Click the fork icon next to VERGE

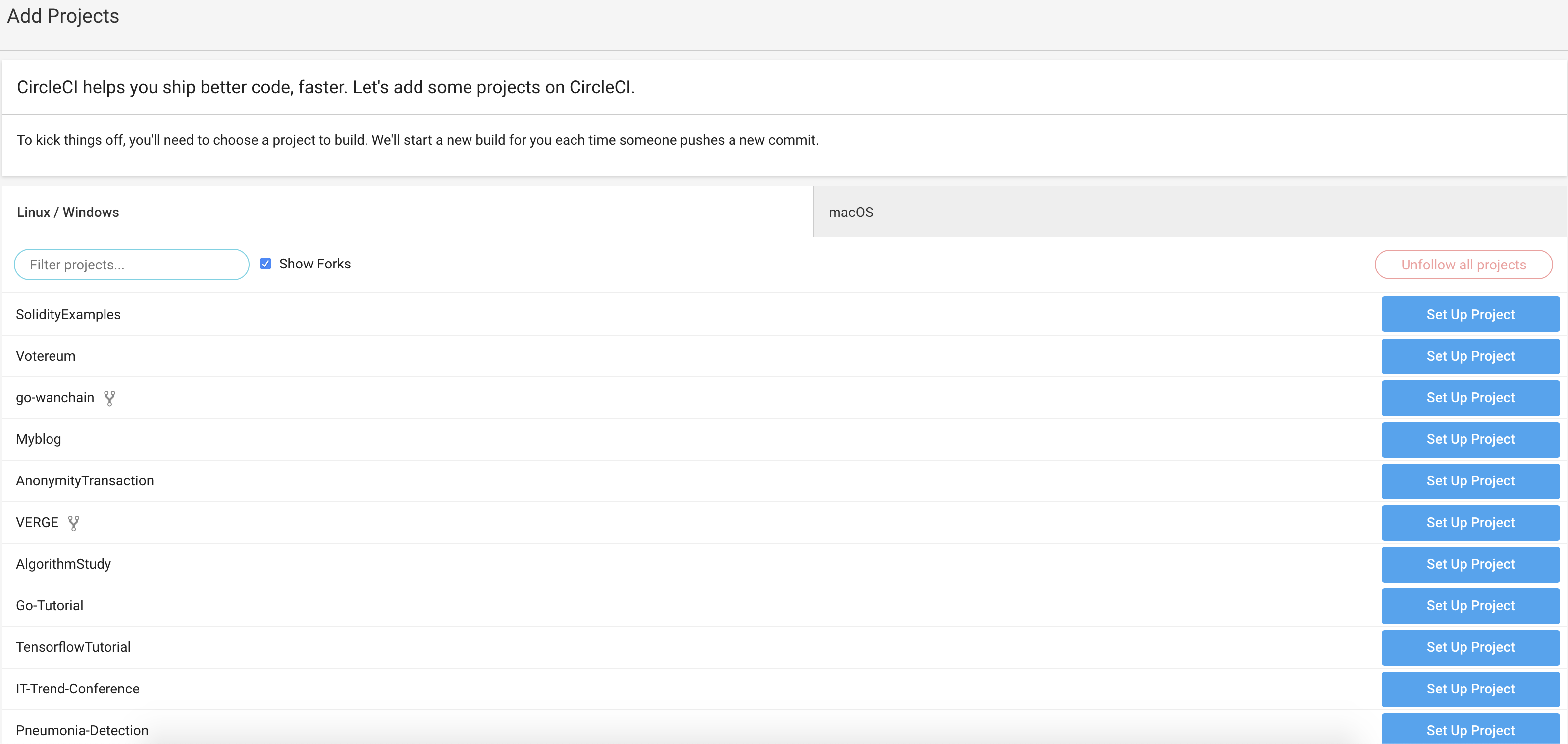tap(74, 523)
